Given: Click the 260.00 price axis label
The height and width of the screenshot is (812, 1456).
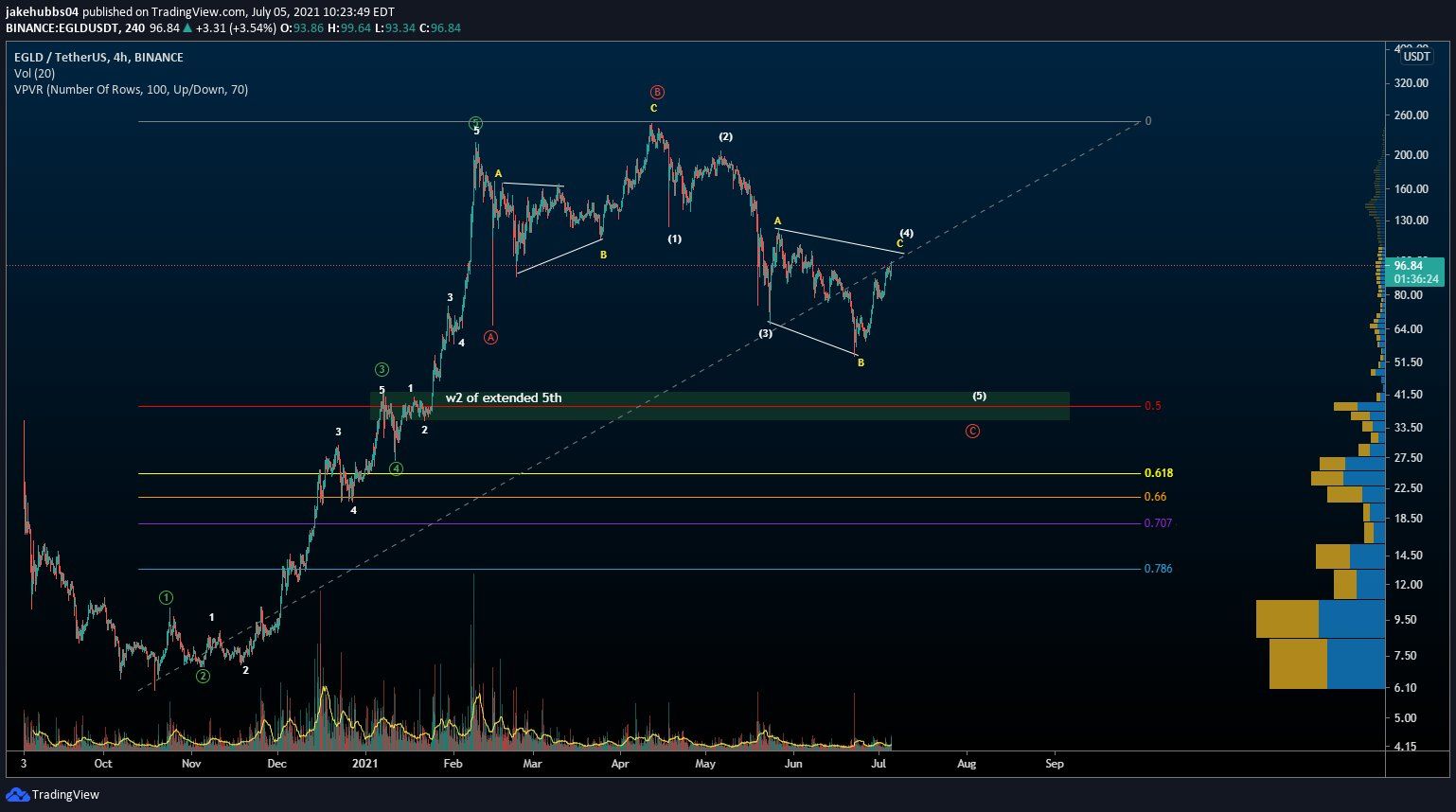Looking at the screenshot, I should (1412, 115).
